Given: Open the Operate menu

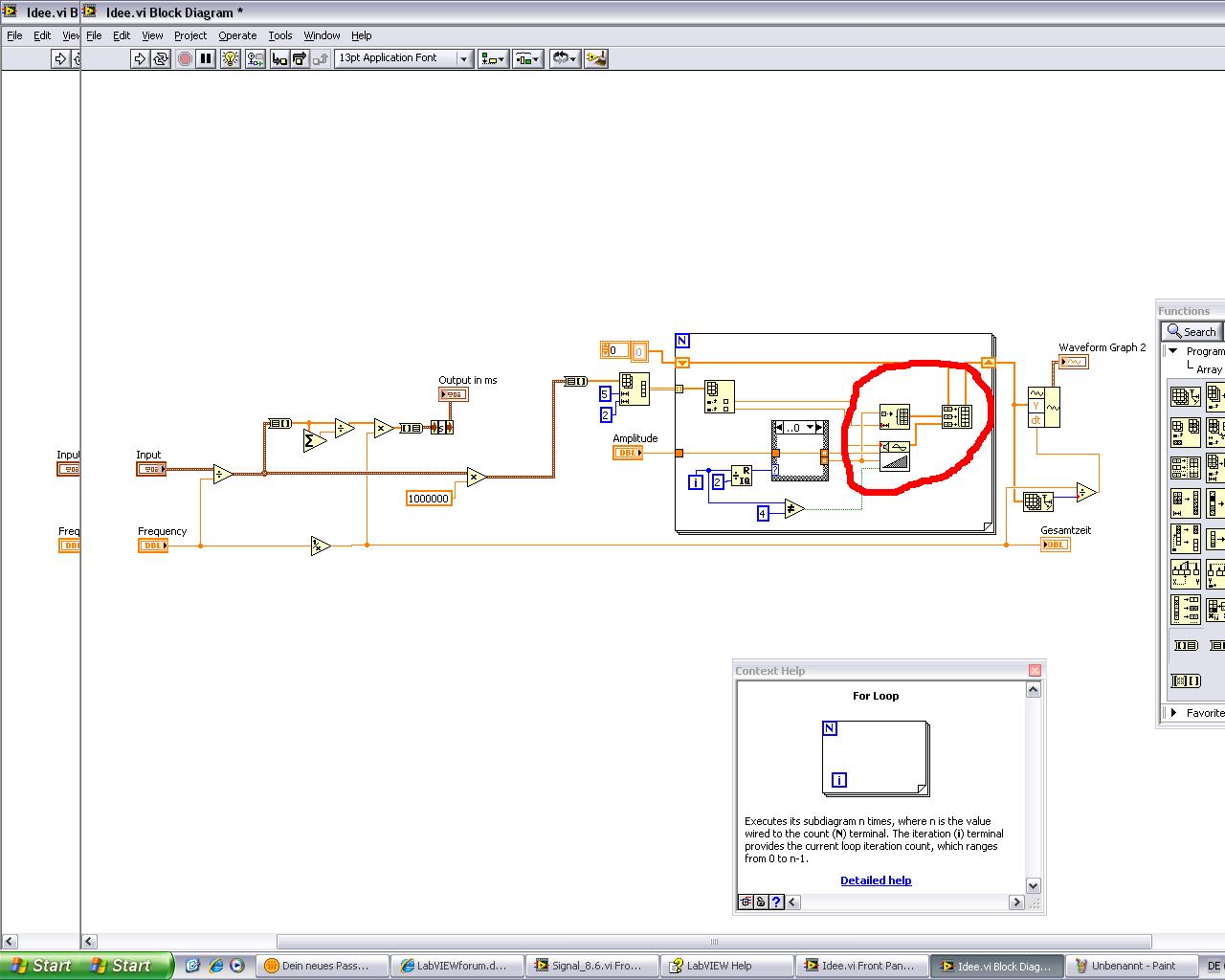Looking at the screenshot, I should (237, 35).
